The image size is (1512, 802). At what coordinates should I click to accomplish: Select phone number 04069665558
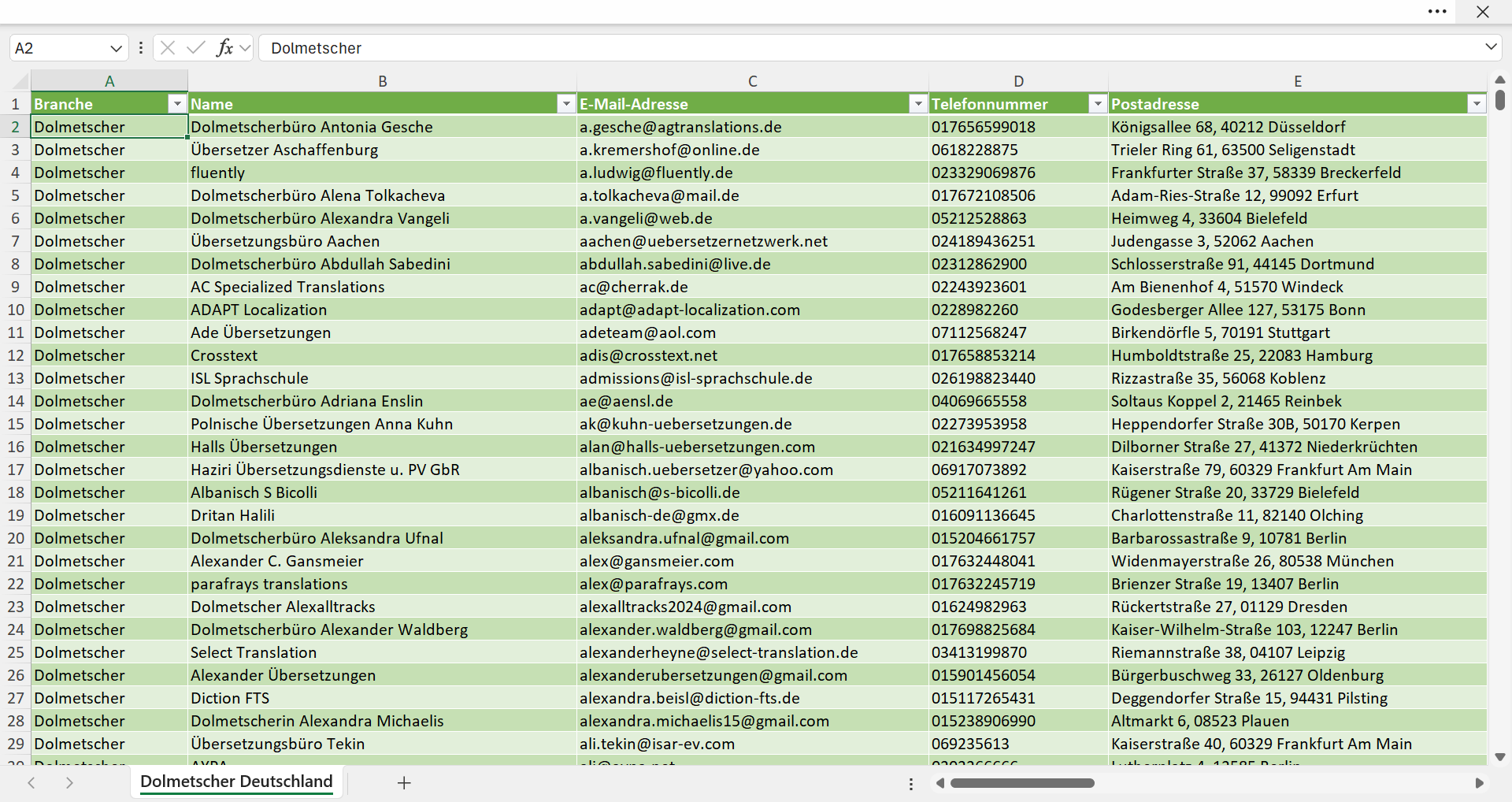(x=1018, y=401)
